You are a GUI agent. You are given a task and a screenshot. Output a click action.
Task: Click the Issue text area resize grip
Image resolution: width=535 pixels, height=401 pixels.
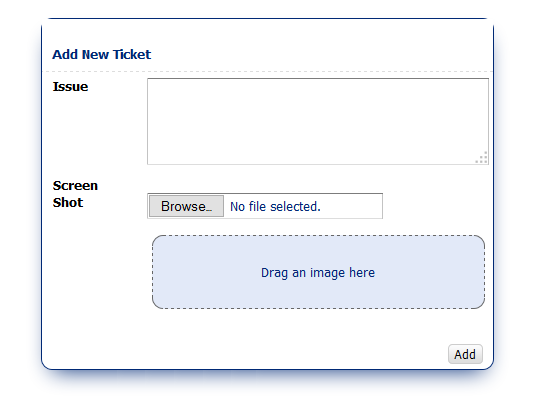pyautogui.click(x=482, y=158)
